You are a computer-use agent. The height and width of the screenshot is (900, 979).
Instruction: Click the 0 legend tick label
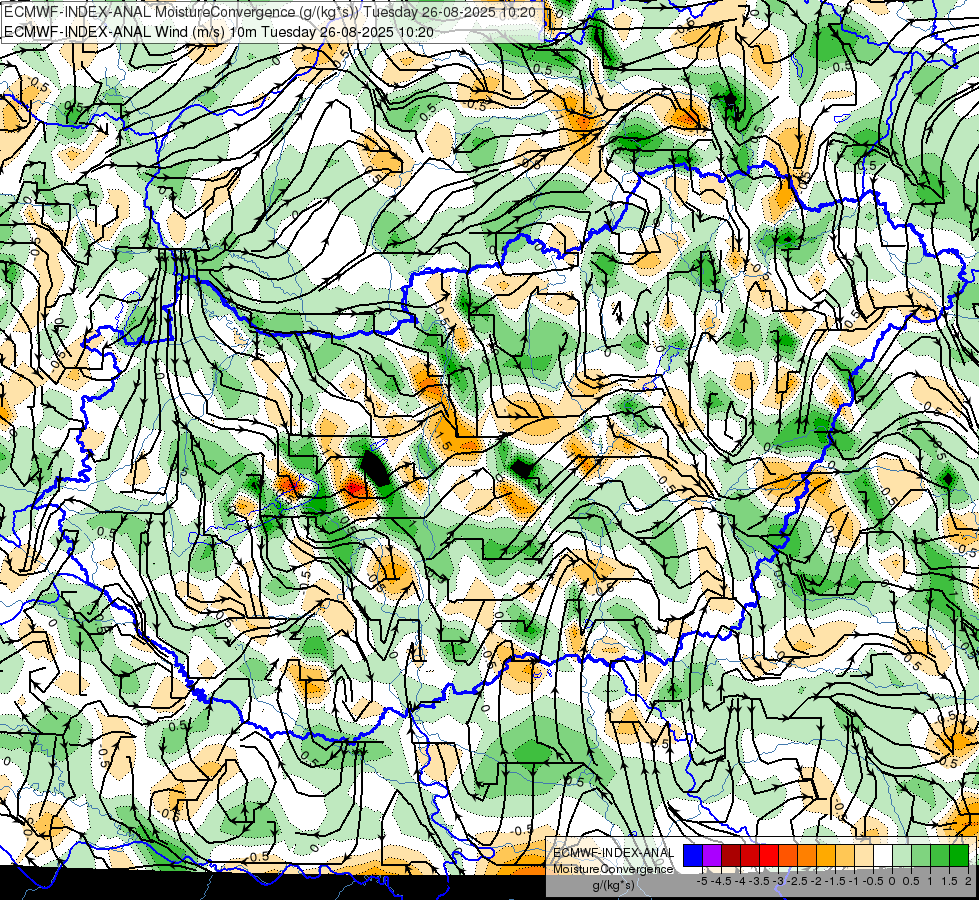click(892, 881)
